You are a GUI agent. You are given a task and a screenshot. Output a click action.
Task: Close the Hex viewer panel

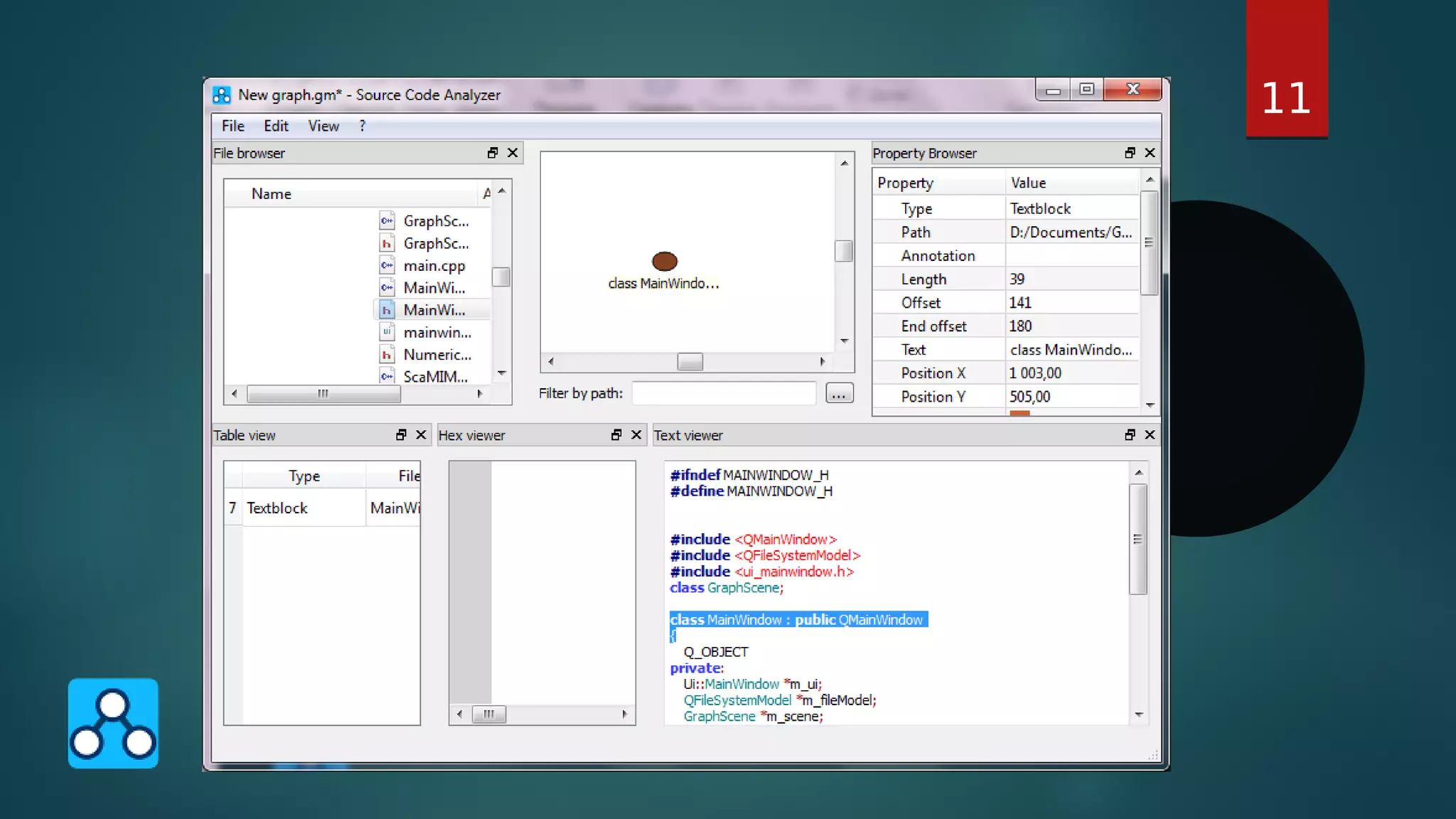636,434
